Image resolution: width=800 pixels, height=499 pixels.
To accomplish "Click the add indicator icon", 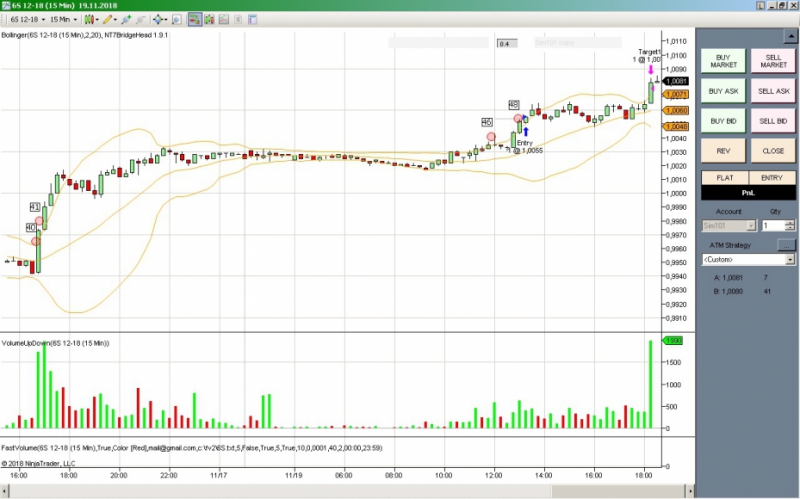I will (126, 19).
